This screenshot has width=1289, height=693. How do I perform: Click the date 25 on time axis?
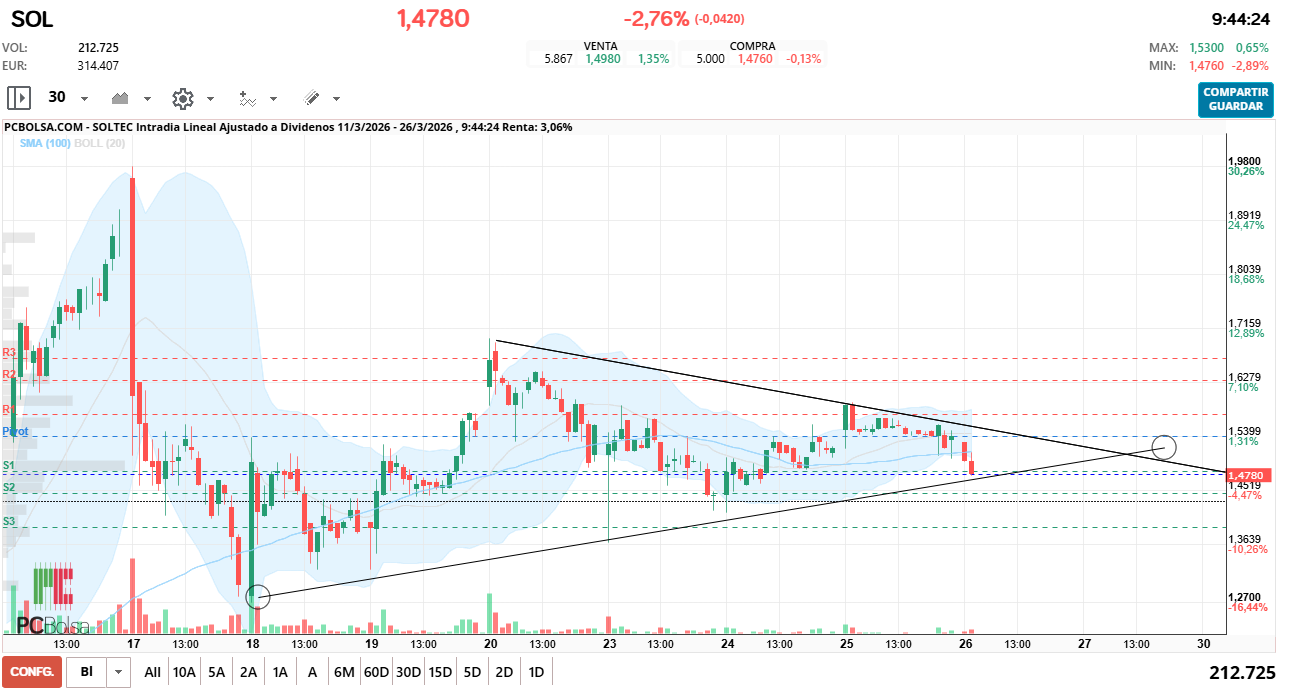coord(847,645)
